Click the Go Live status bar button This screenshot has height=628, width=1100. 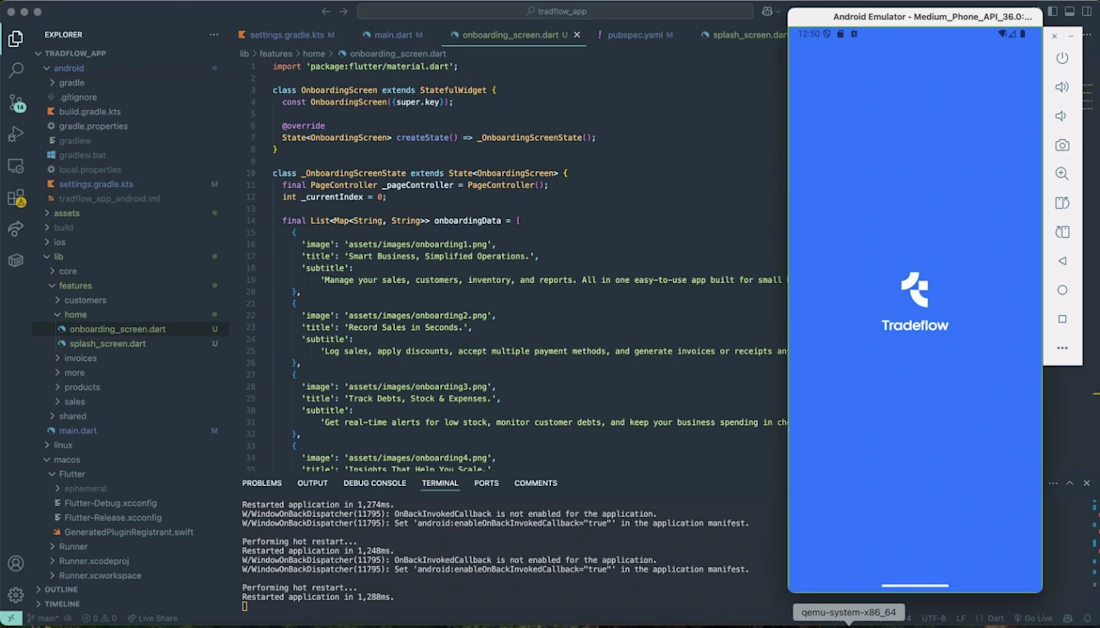(1033, 618)
